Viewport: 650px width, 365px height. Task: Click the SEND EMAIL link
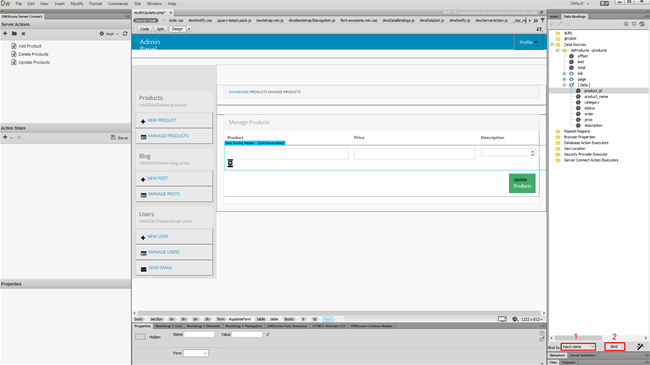[160, 268]
